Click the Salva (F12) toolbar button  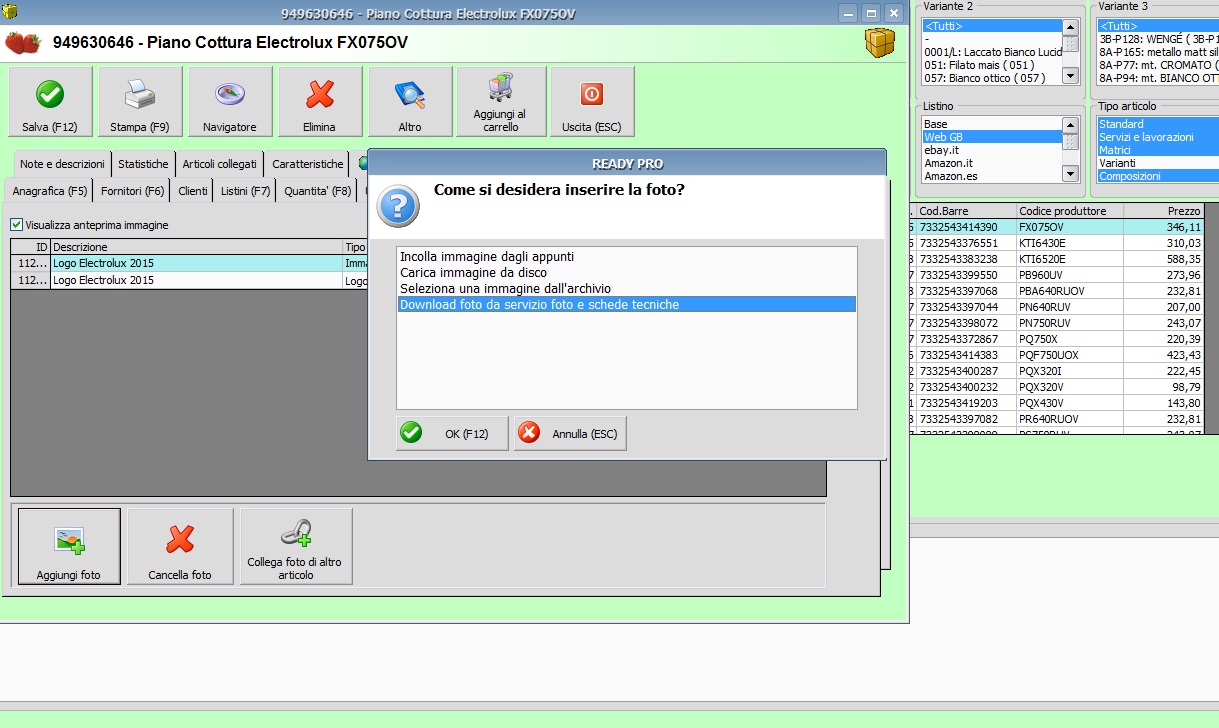click(x=50, y=102)
